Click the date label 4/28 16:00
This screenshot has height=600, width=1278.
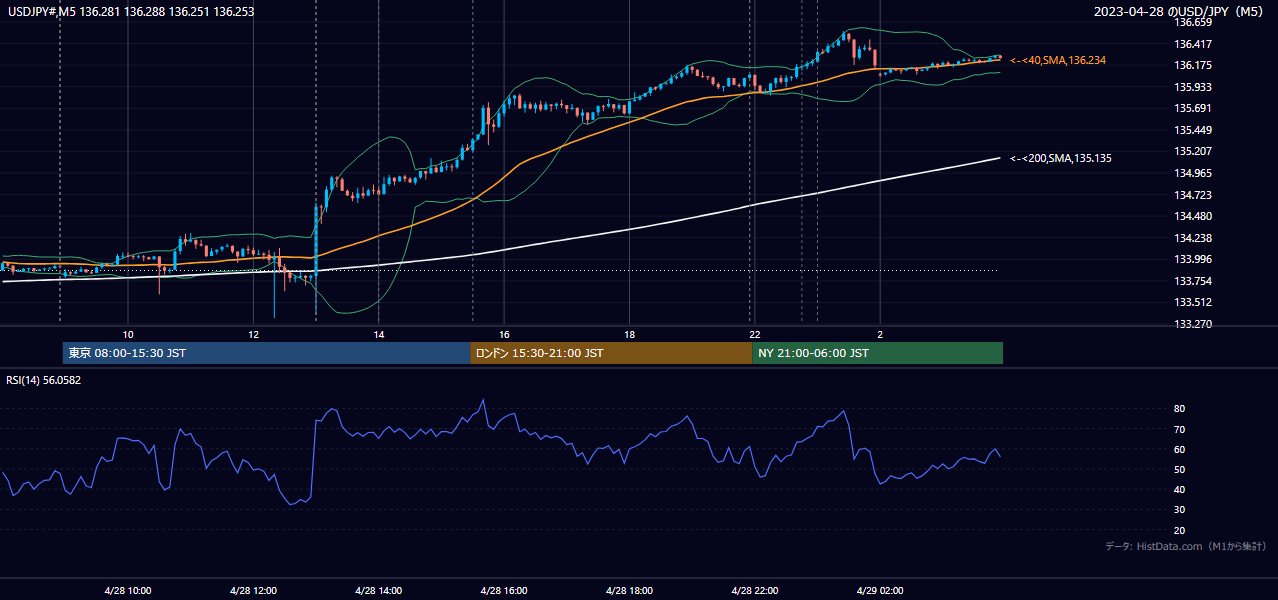[x=503, y=590]
